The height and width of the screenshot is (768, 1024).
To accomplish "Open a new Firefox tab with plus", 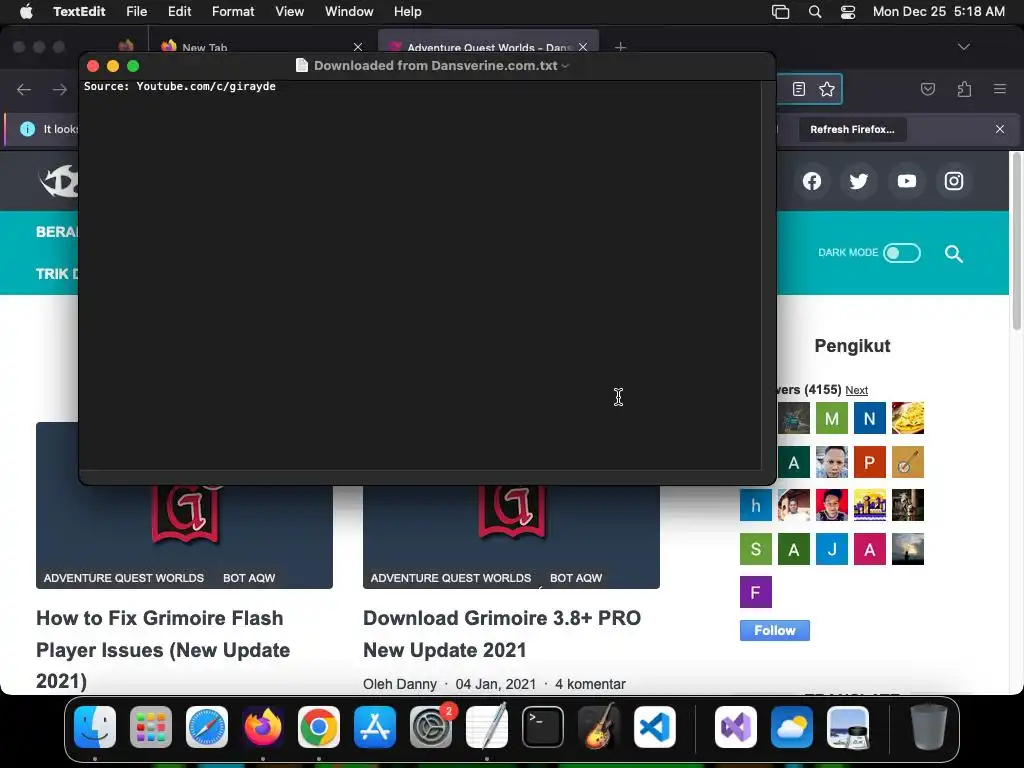I will [620, 47].
